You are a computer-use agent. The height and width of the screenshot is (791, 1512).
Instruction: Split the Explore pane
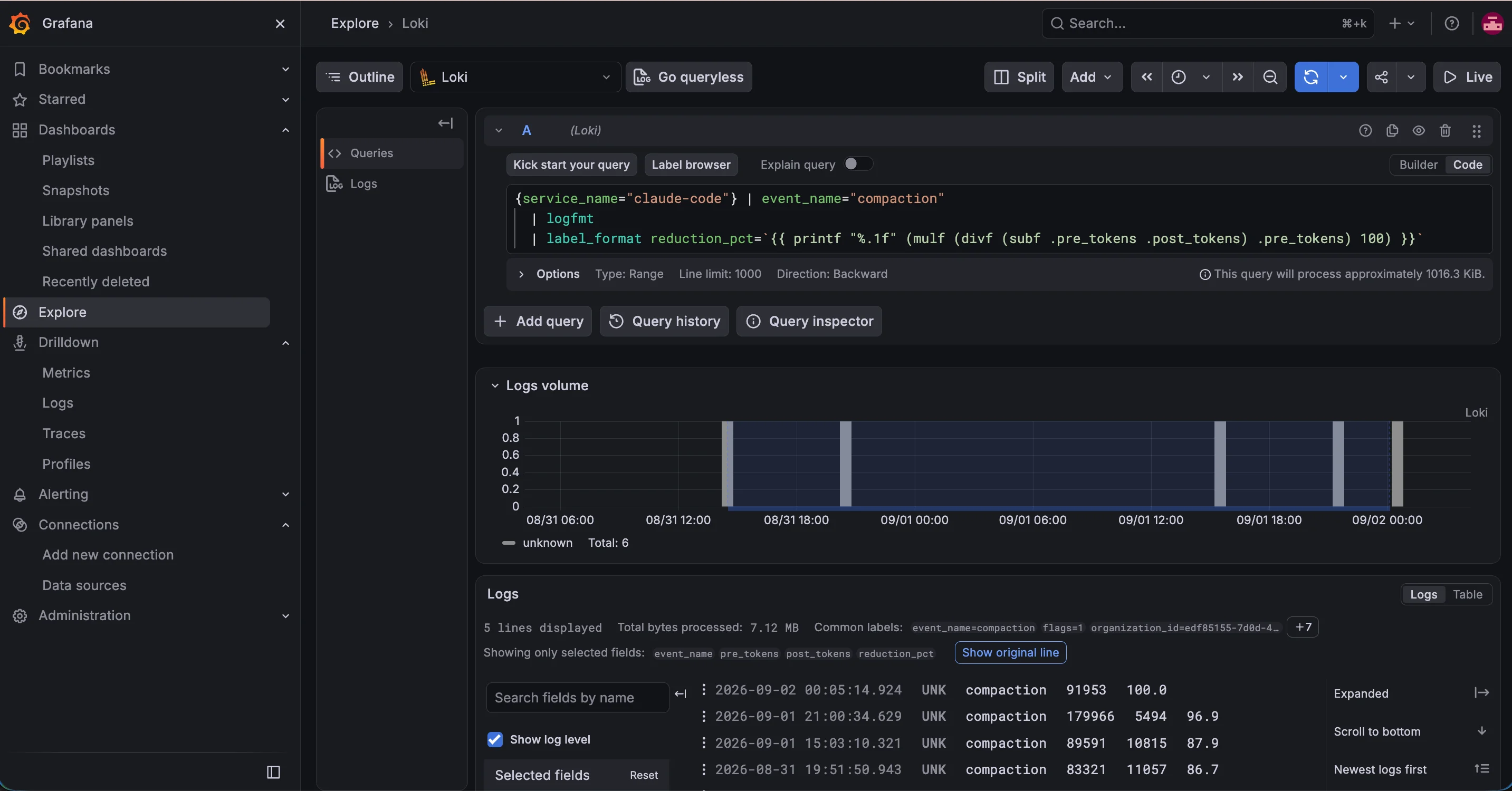pos(1019,77)
